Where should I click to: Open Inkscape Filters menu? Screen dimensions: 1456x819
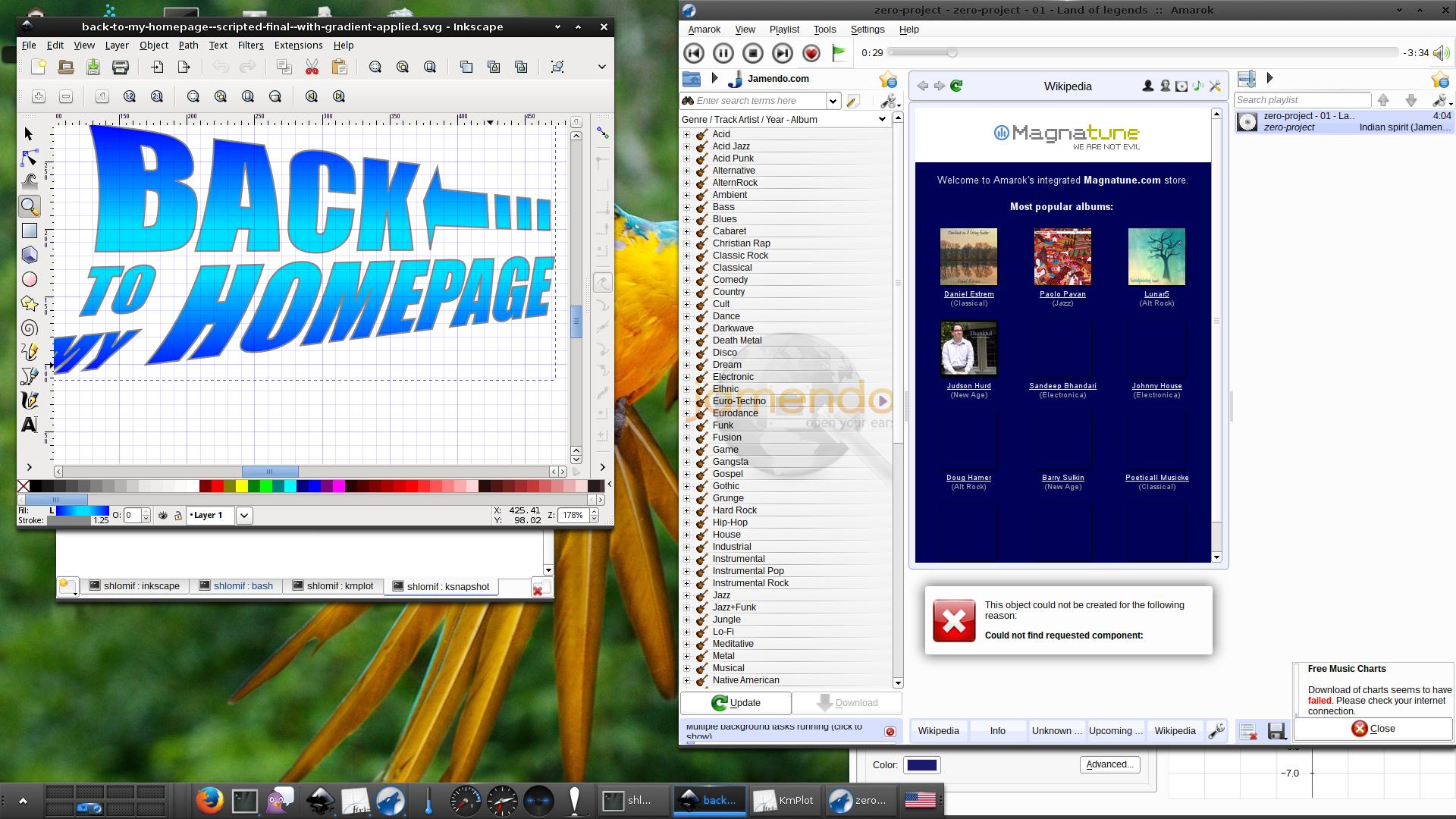click(x=250, y=45)
